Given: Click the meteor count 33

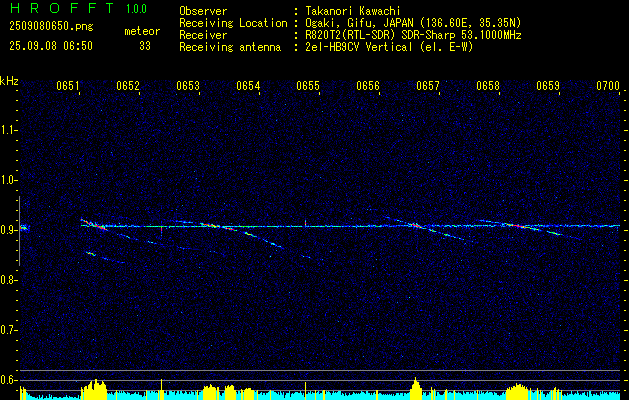Looking at the screenshot, I should (145, 46).
